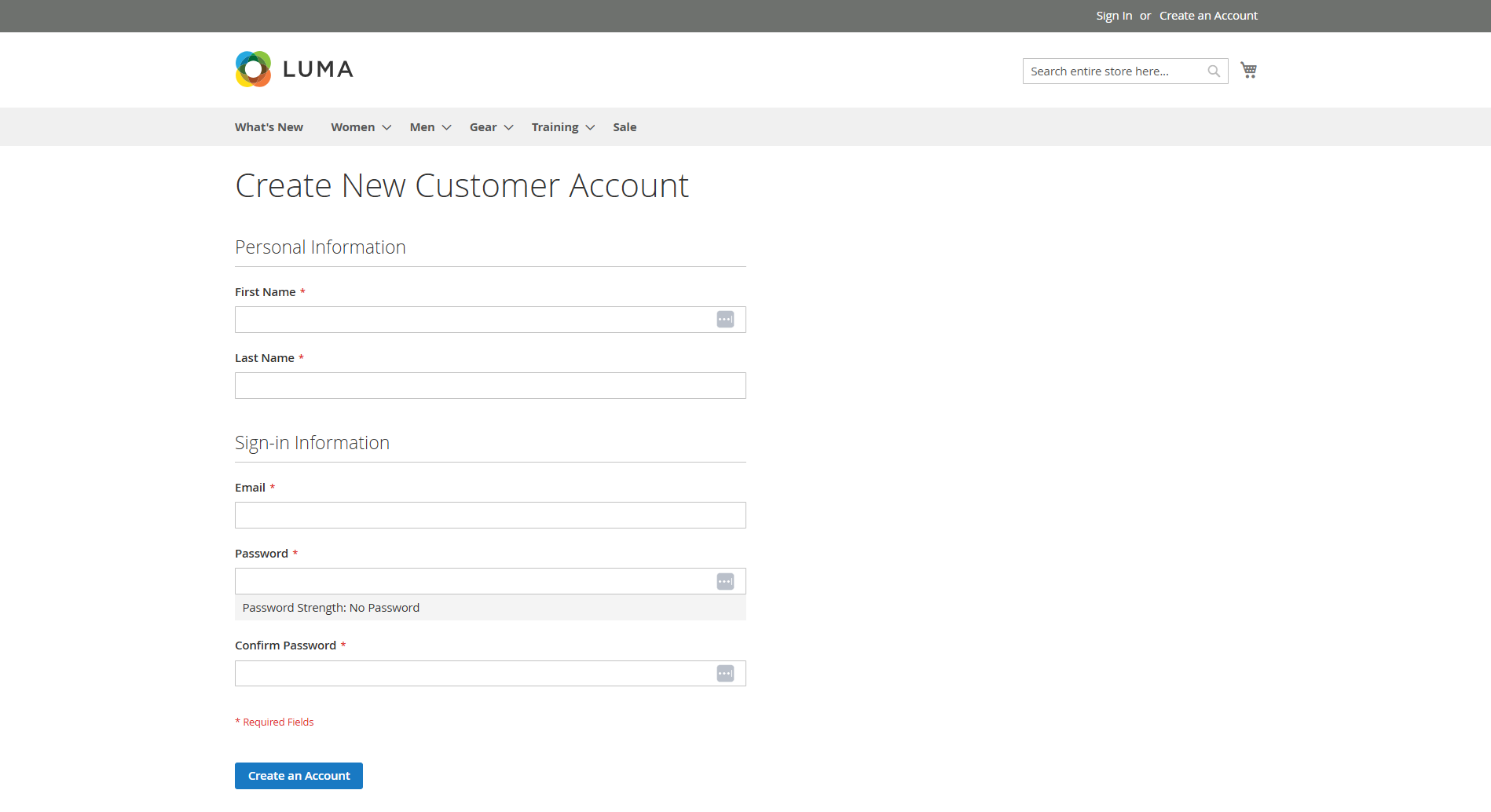This screenshot has width=1491, height=812.
Task: Click autofill icon in Confirm Password field
Action: tap(725, 674)
